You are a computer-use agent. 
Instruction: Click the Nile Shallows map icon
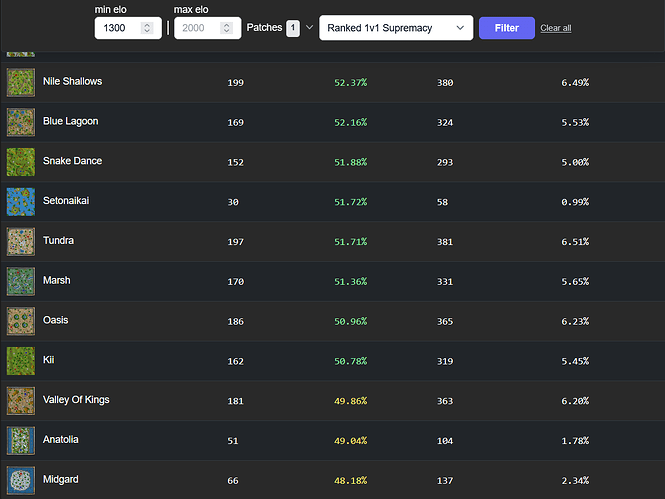pos(21,82)
